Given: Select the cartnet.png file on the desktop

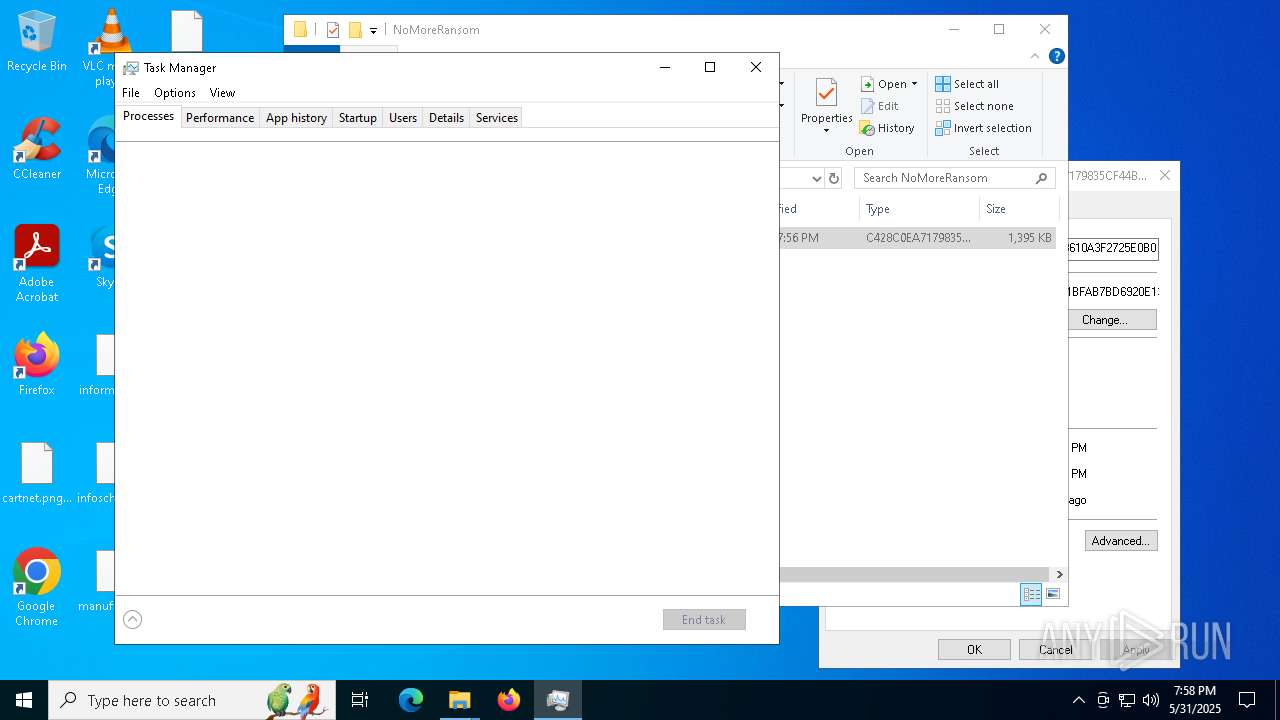Looking at the screenshot, I should click(37, 474).
